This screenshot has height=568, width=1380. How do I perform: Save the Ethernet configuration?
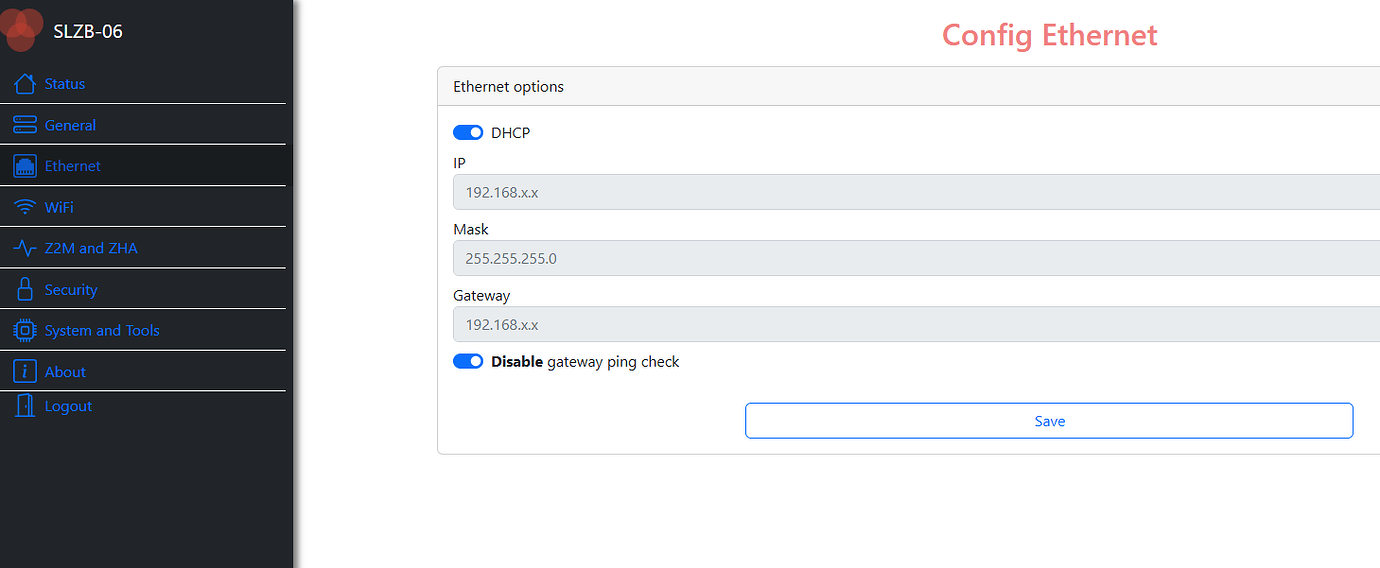(1049, 421)
